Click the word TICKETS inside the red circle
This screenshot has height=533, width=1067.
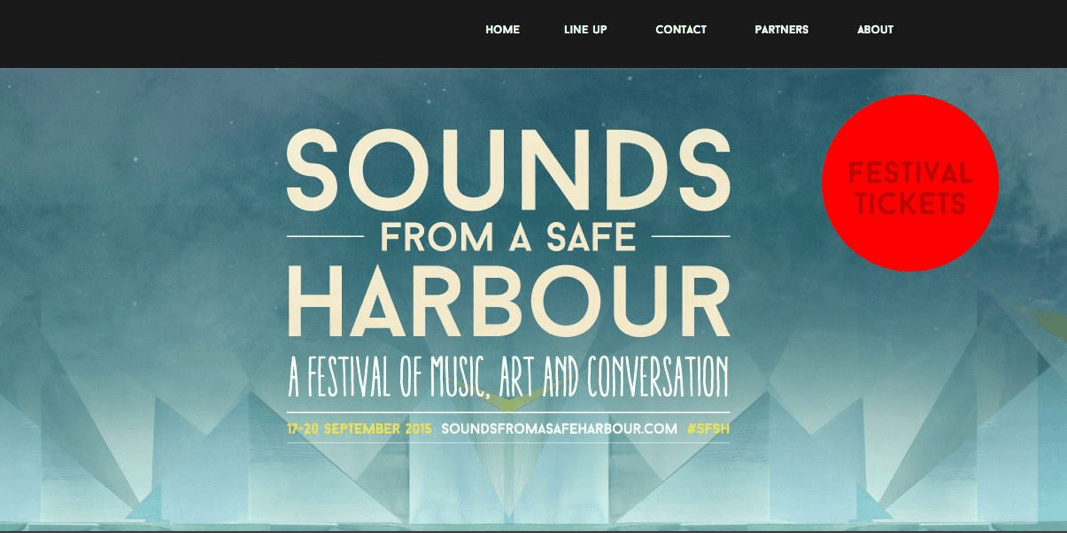tap(910, 203)
